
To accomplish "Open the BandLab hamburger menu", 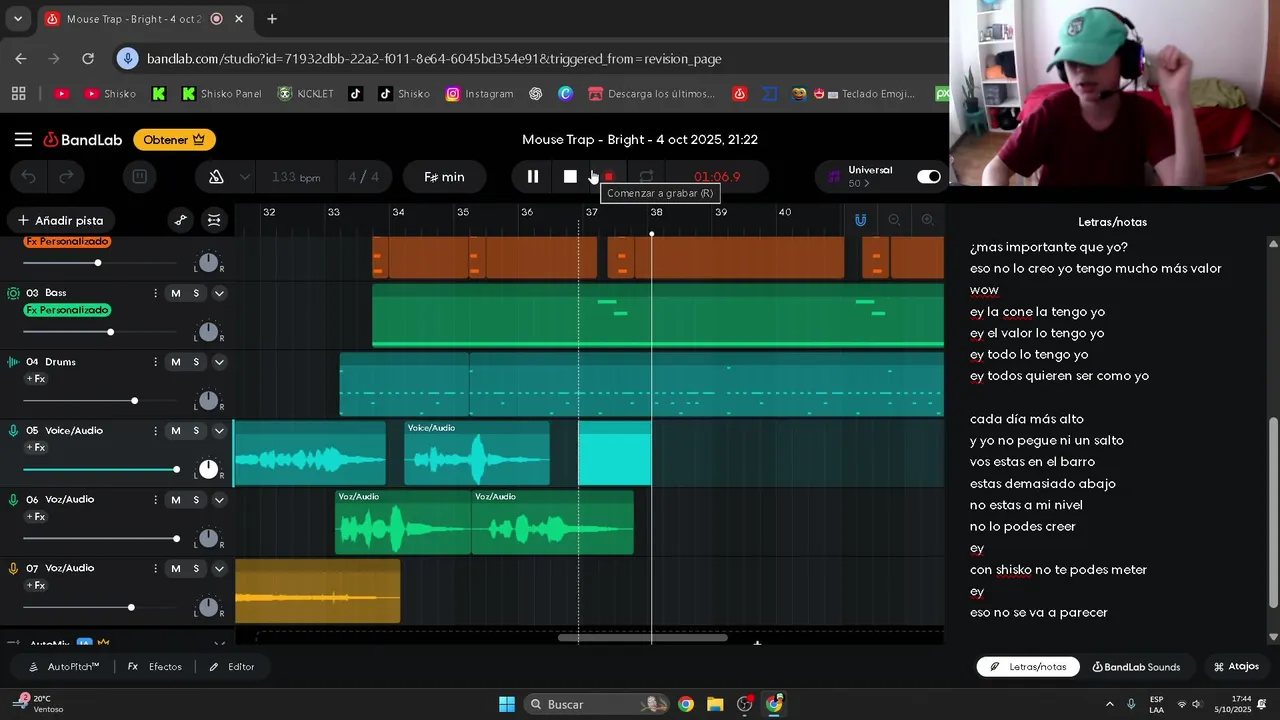I will coord(23,140).
